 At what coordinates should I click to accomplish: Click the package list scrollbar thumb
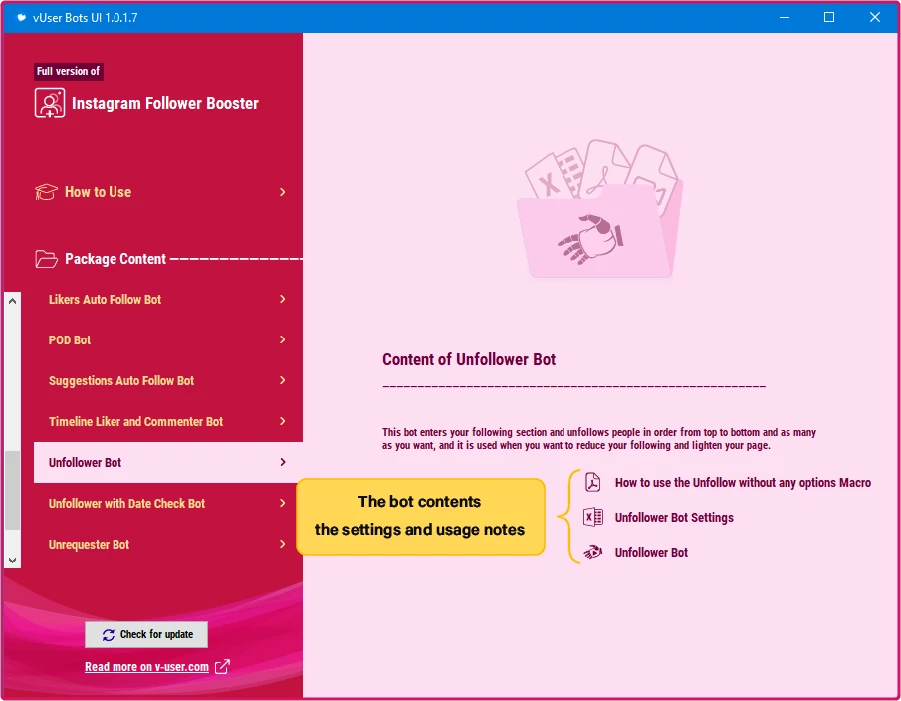(13, 490)
